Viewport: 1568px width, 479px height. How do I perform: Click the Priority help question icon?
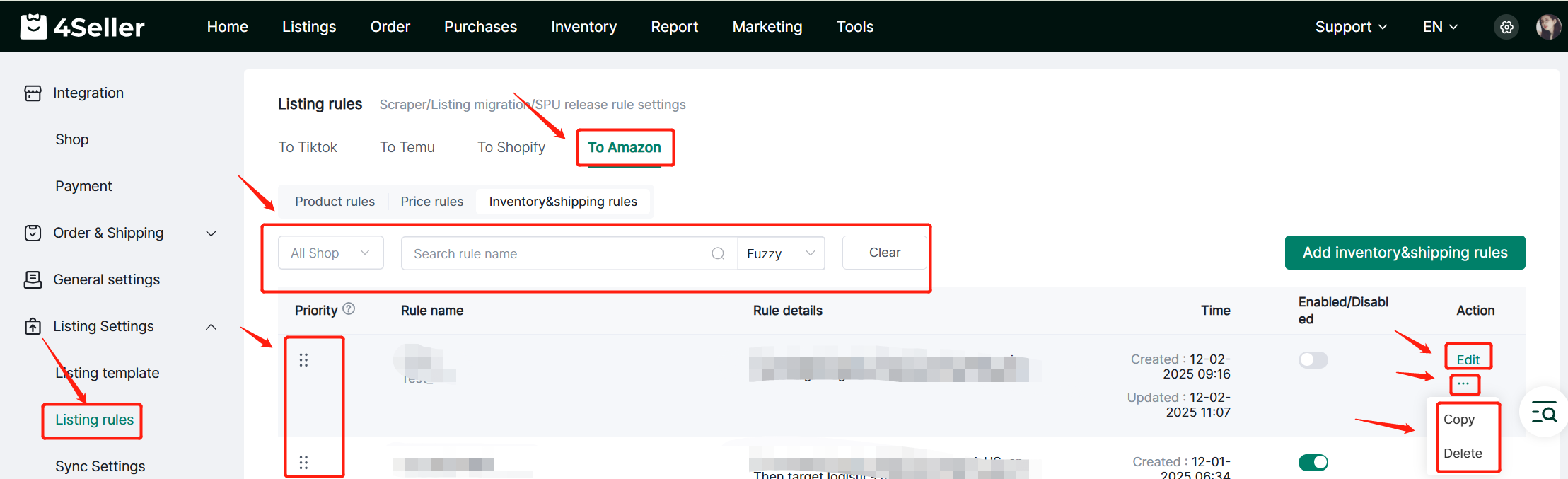[349, 309]
